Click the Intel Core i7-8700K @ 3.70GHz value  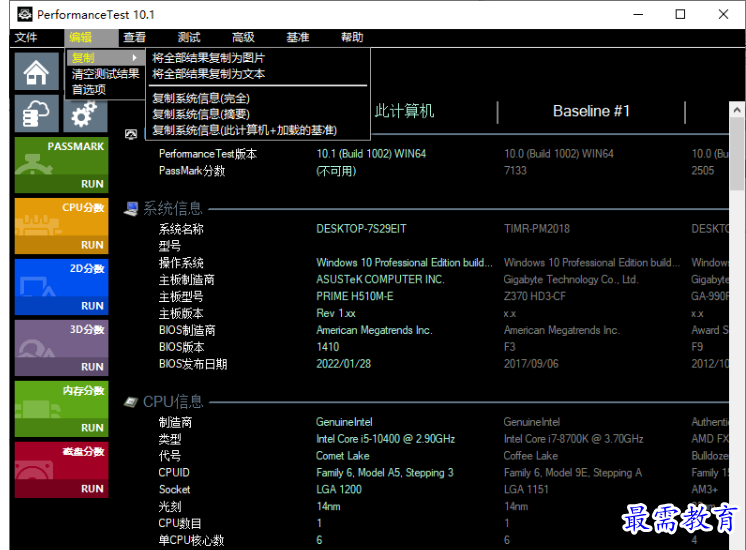click(573, 439)
